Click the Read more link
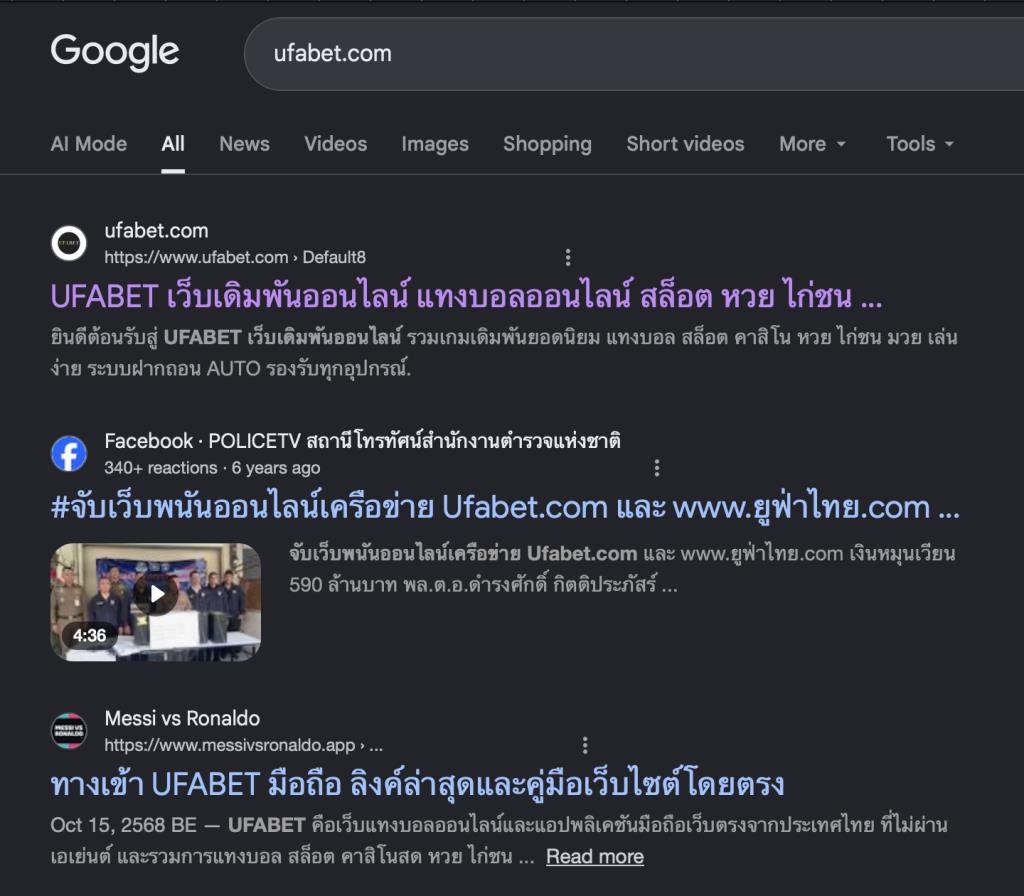 point(595,856)
